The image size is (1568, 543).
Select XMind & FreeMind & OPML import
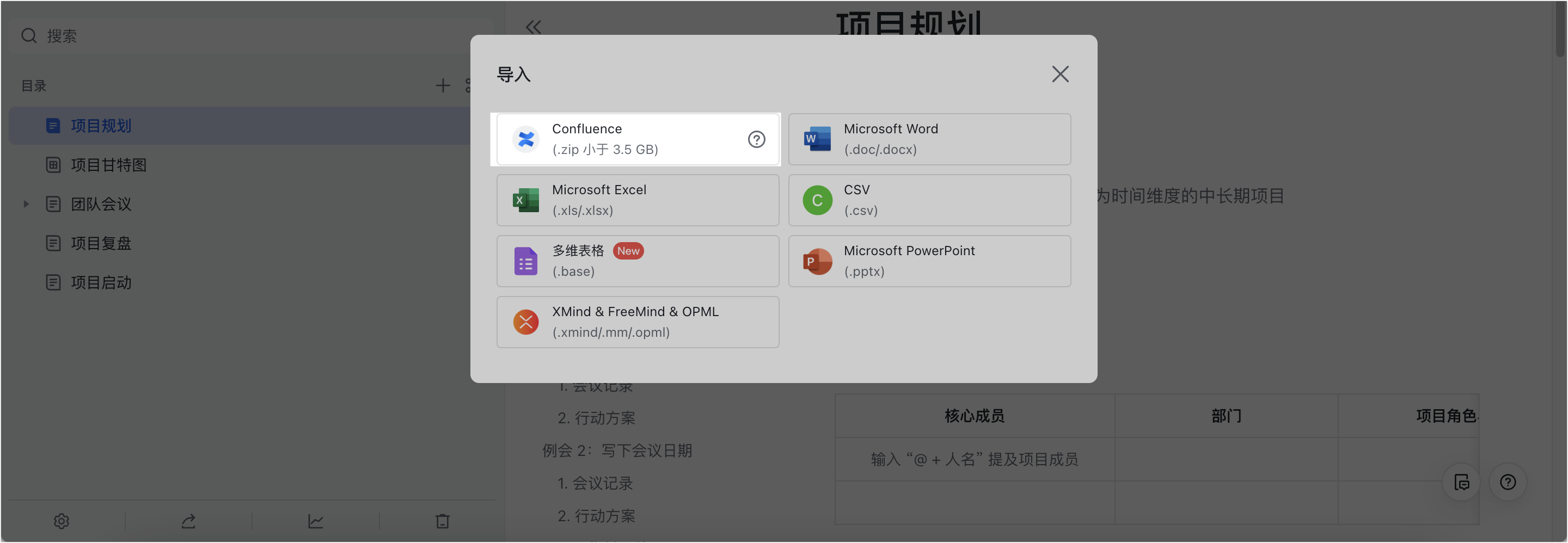click(x=638, y=322)
